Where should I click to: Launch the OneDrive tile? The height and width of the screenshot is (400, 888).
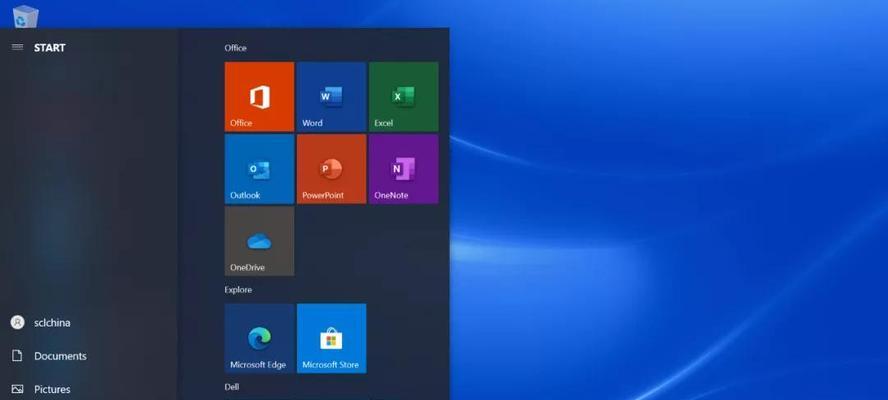[x=259, y=241]
